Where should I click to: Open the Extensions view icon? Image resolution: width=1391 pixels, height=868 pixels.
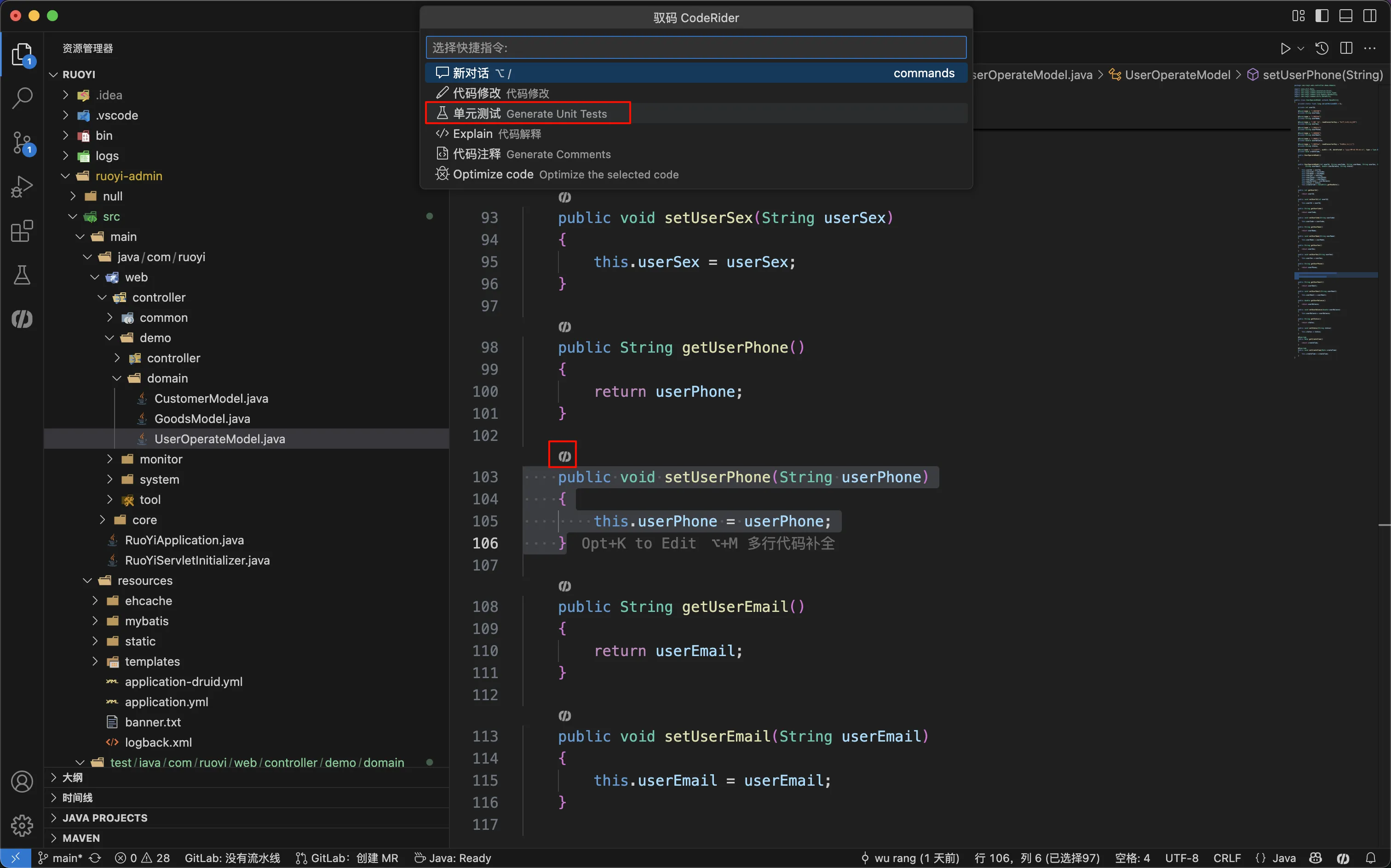[x=22, y=231]
